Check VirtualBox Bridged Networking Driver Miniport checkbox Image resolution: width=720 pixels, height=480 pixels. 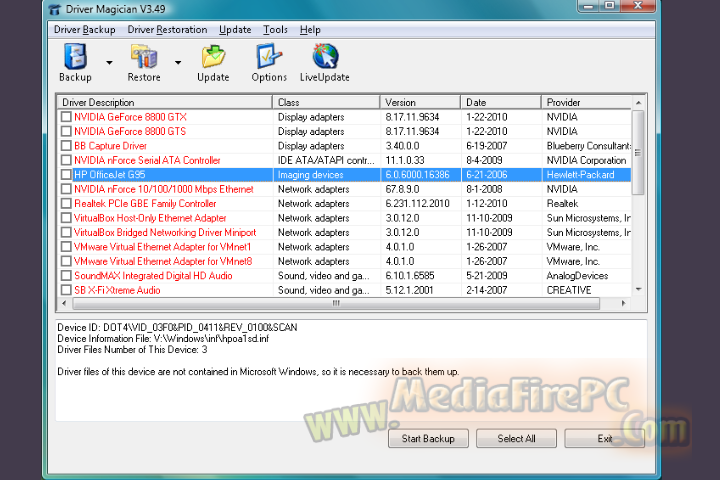click(x=66, y=232)
